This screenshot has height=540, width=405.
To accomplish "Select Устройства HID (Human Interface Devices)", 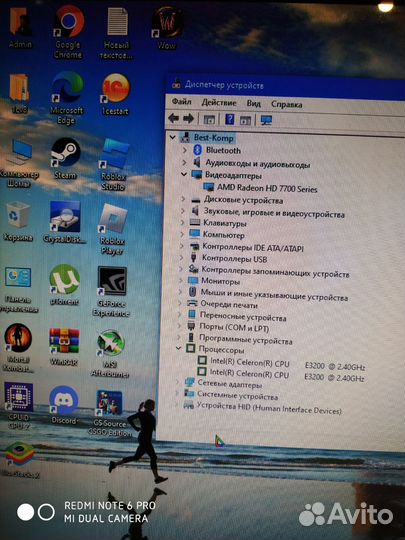I will click(x=262, y=408).
